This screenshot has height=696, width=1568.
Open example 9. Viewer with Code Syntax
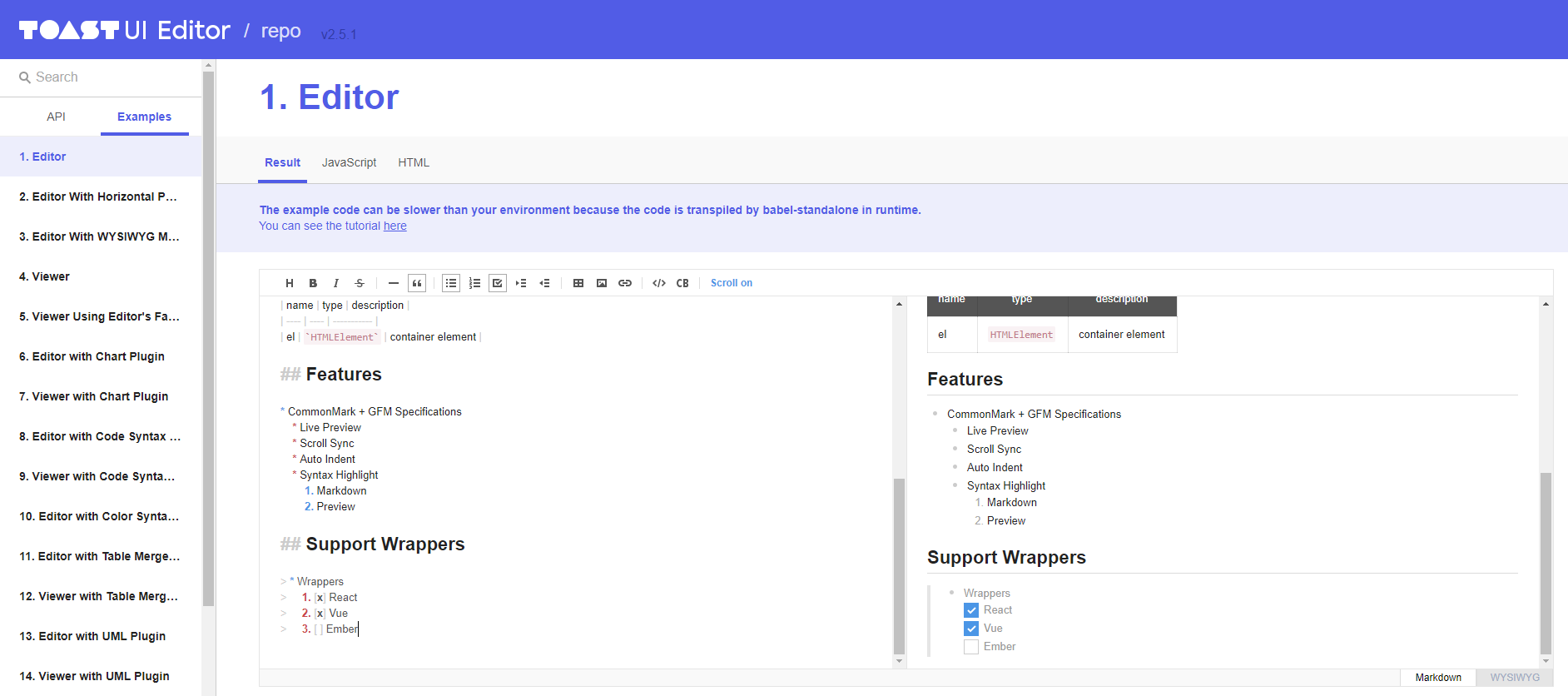101,476
